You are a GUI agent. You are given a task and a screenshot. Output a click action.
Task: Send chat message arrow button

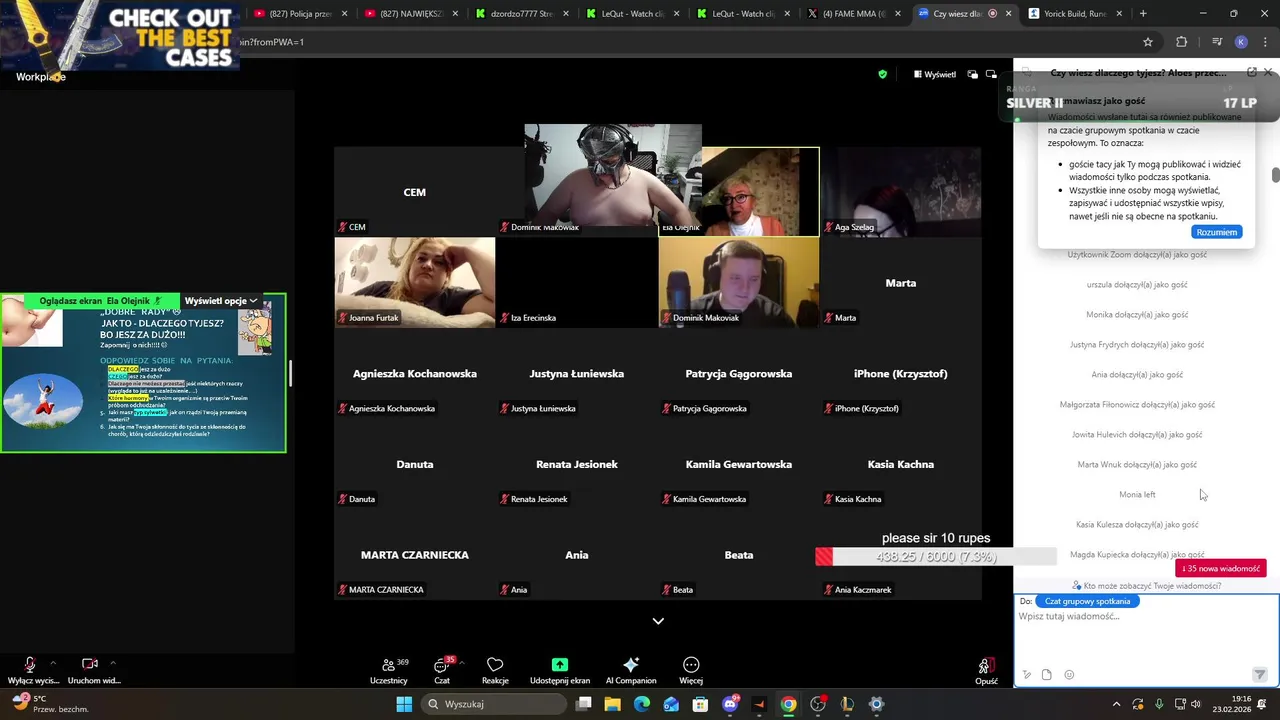[1260, 675]
